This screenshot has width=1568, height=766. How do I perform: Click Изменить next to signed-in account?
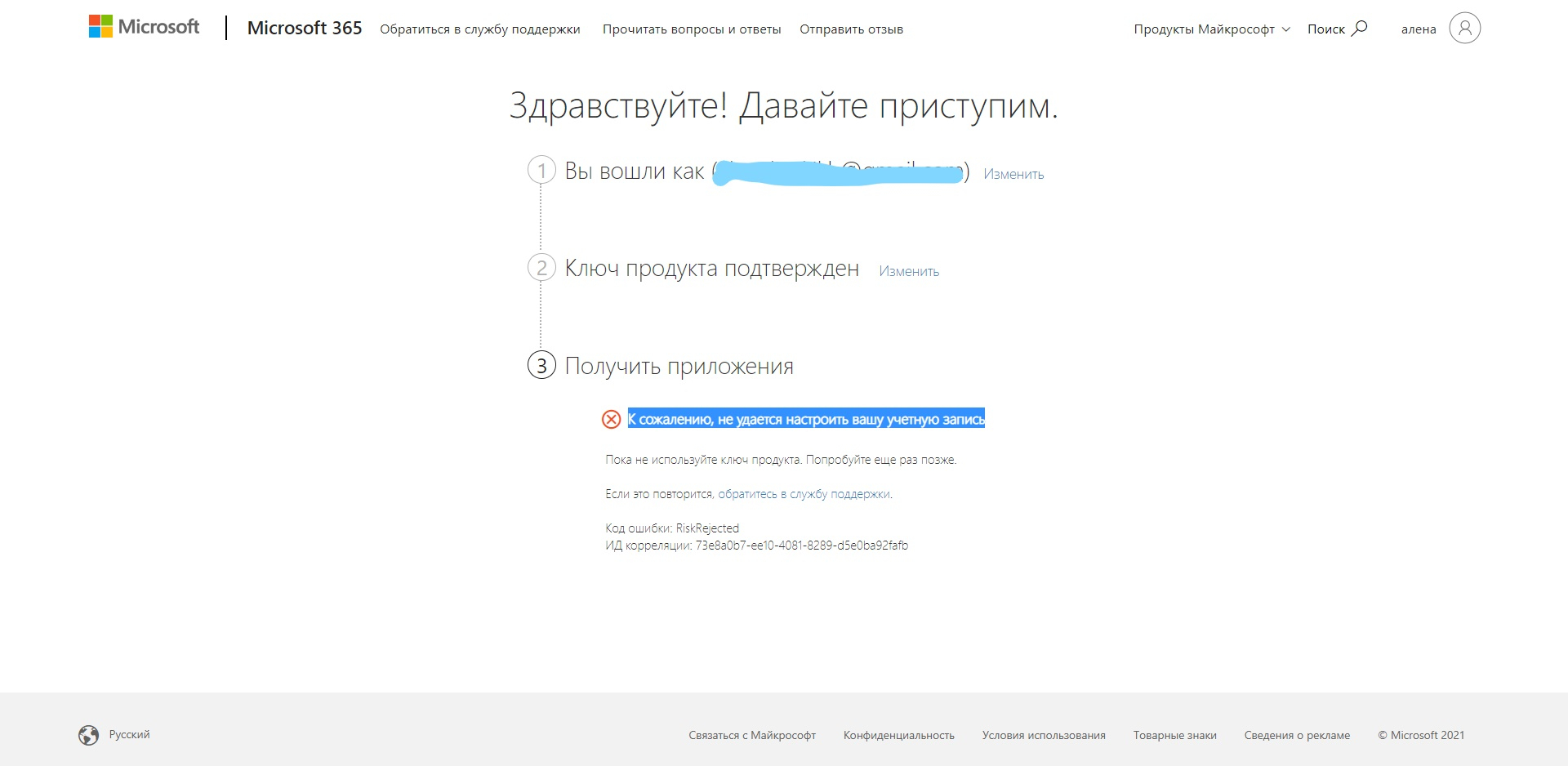pos(1013,174)
